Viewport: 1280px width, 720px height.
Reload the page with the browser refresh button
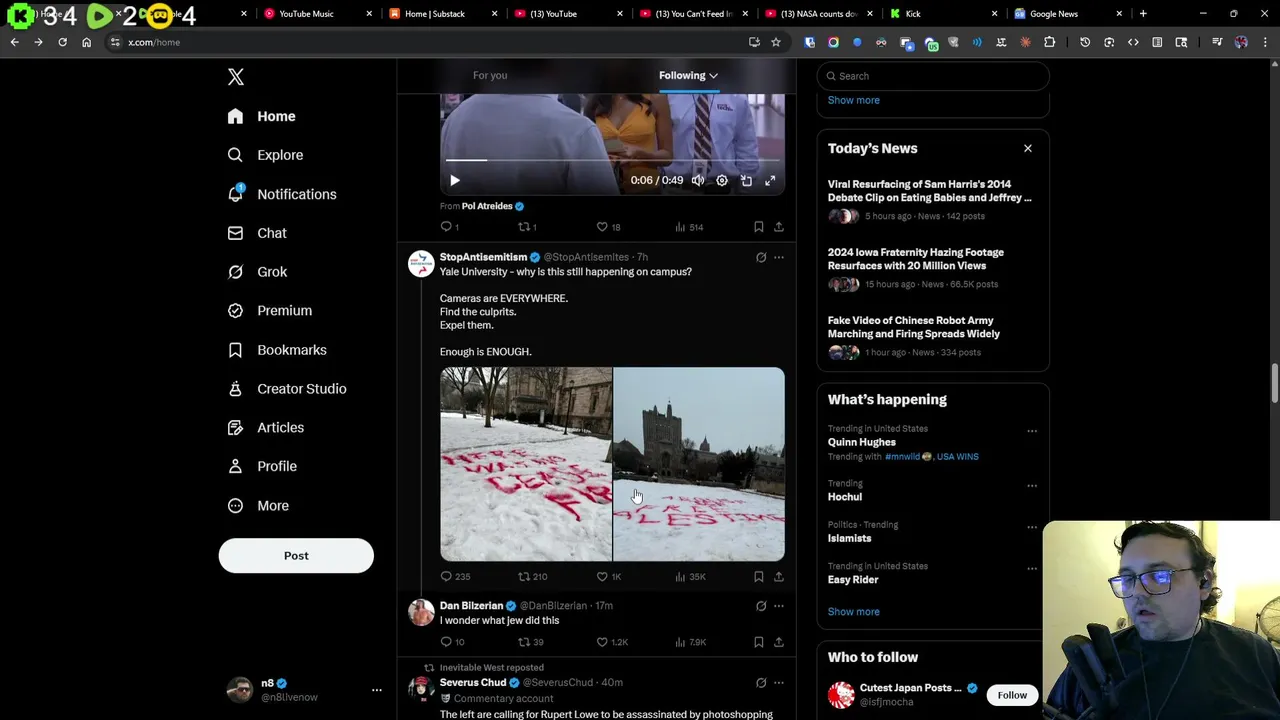[x=62, y=42]
